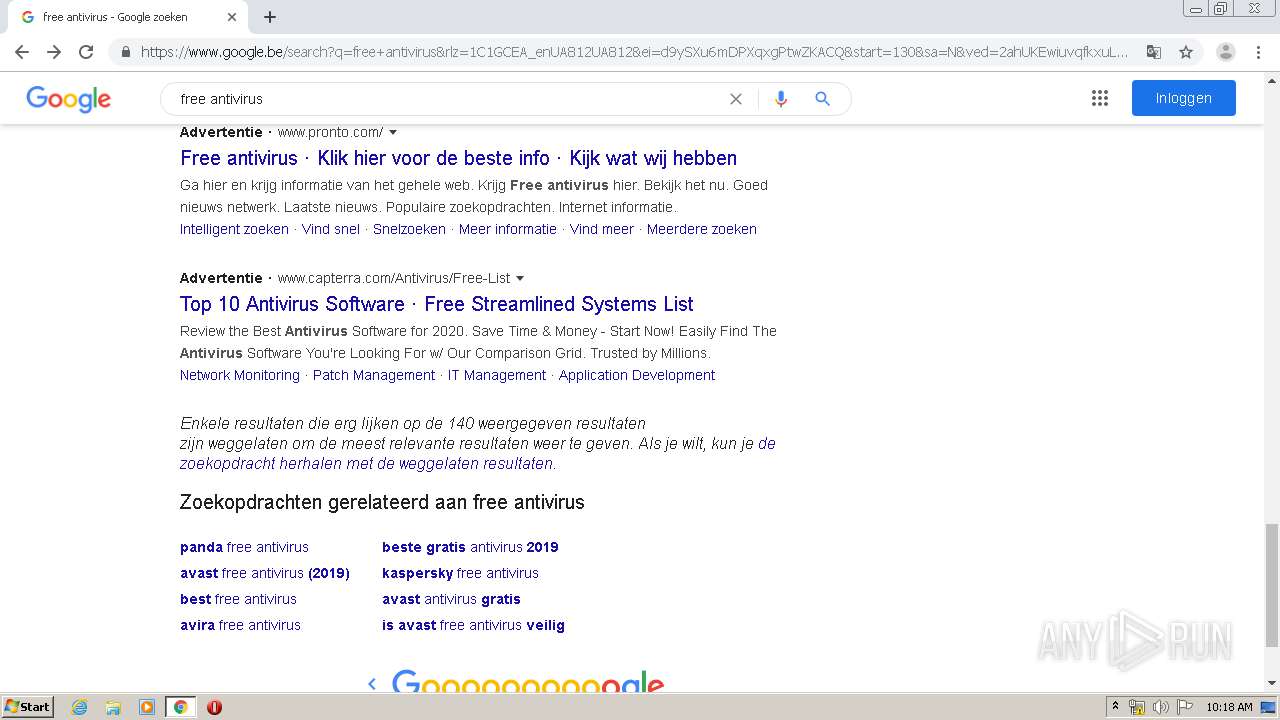Select related search 'avast free antivirus (2019)'

point(265,573)
